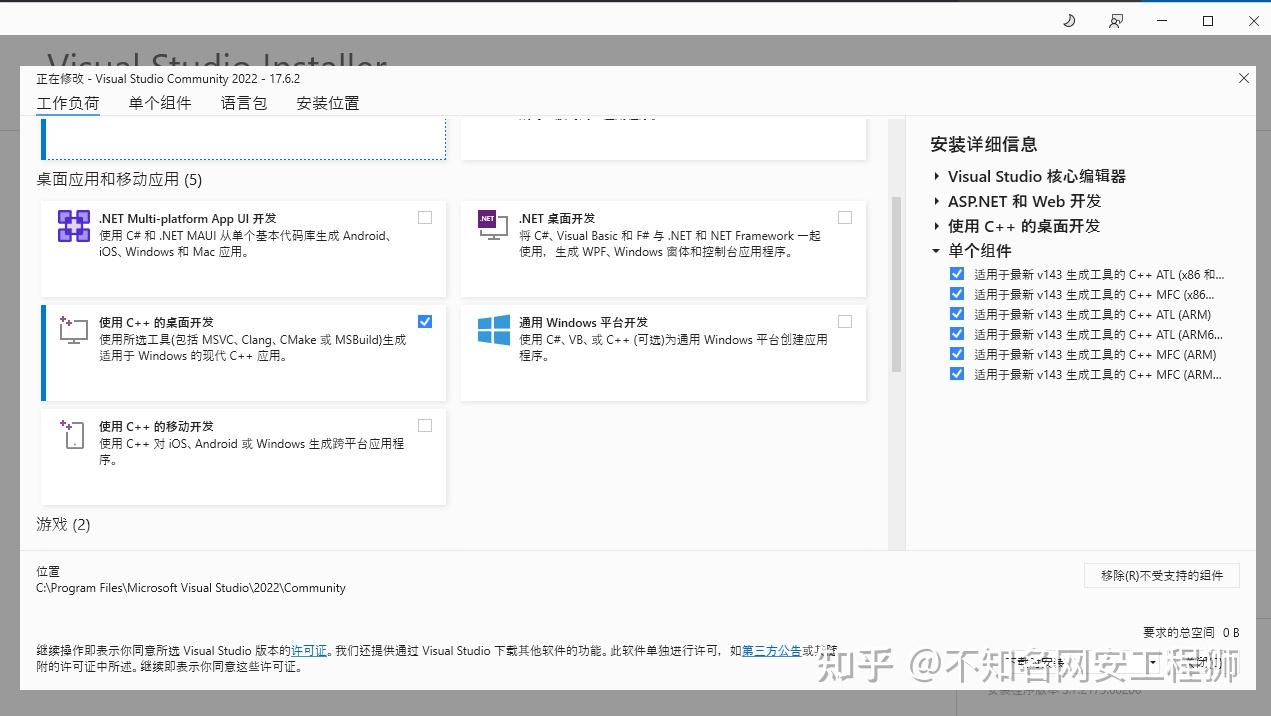Click the 使用 C++ 的移动开发 workload icon
The width and height of the screenshot is (1271, 716).
(x=74, y=434)
